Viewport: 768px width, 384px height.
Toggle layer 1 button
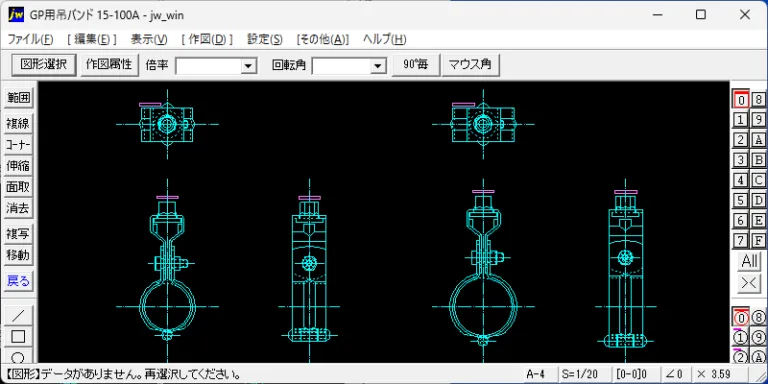(741, 120)
